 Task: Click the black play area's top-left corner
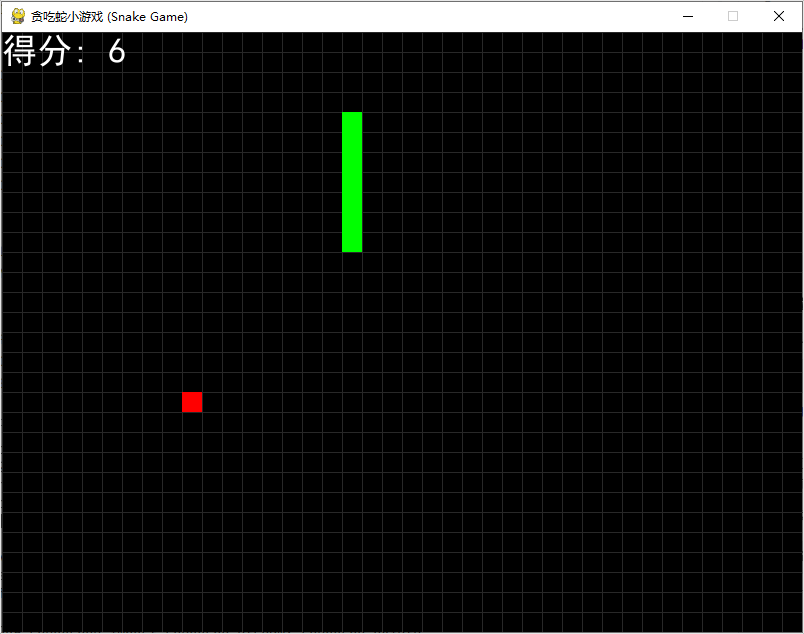(10, 40)
